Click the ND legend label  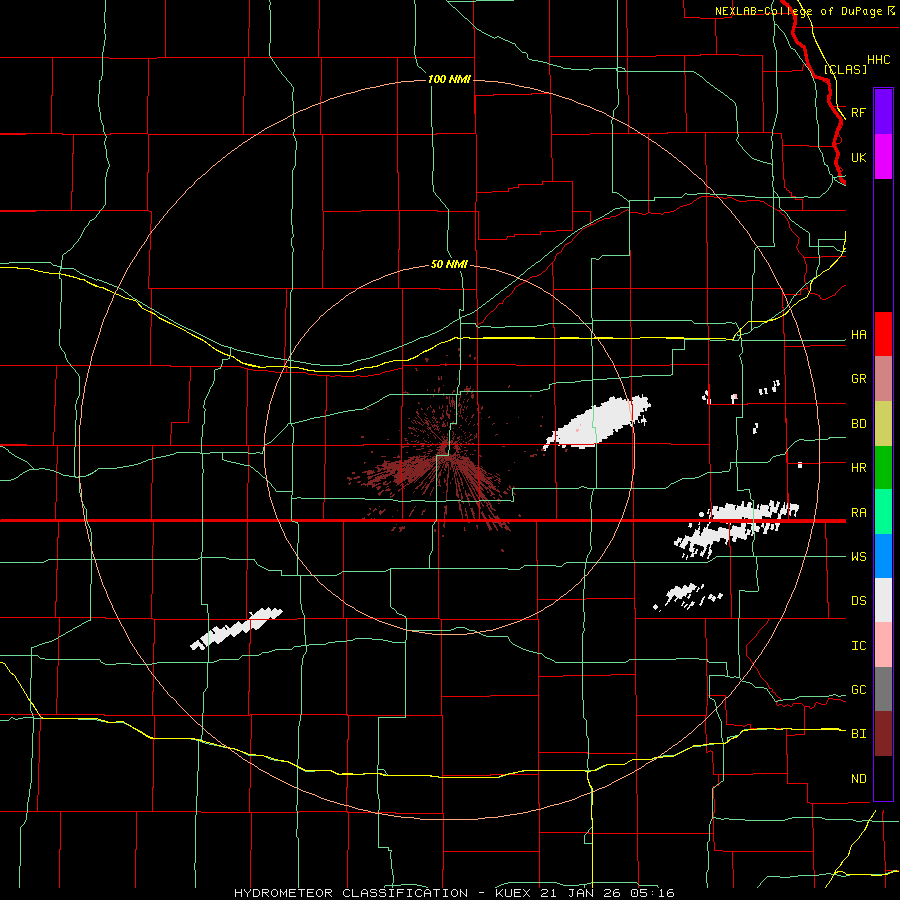858,779
